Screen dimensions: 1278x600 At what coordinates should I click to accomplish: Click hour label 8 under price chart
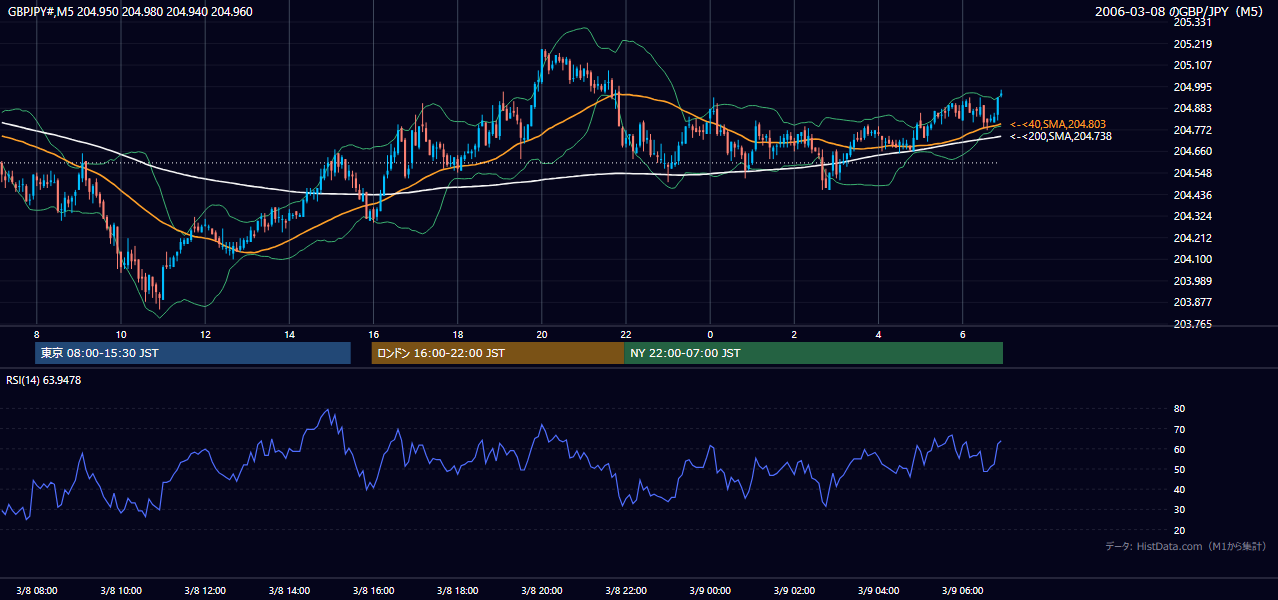tap(37, 334)
